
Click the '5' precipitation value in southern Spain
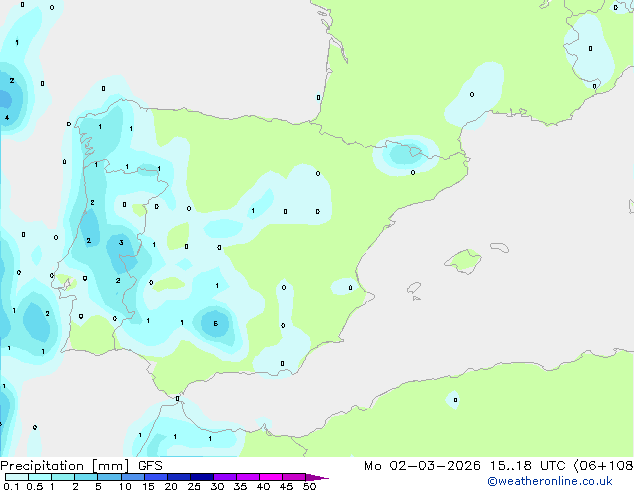pyautogui.click(x=216, y=323)
